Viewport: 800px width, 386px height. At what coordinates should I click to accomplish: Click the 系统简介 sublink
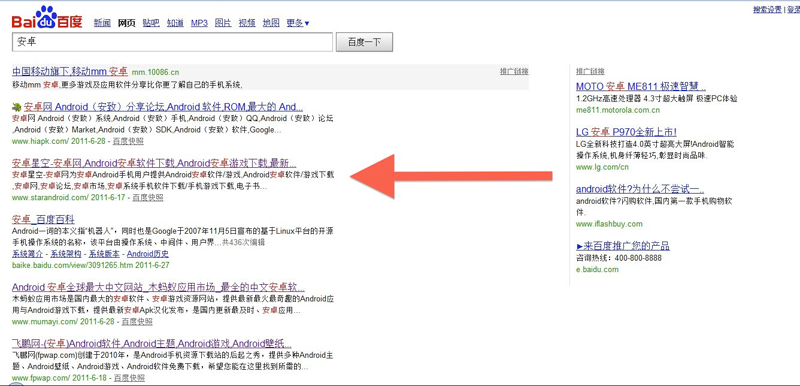[27, 254]
